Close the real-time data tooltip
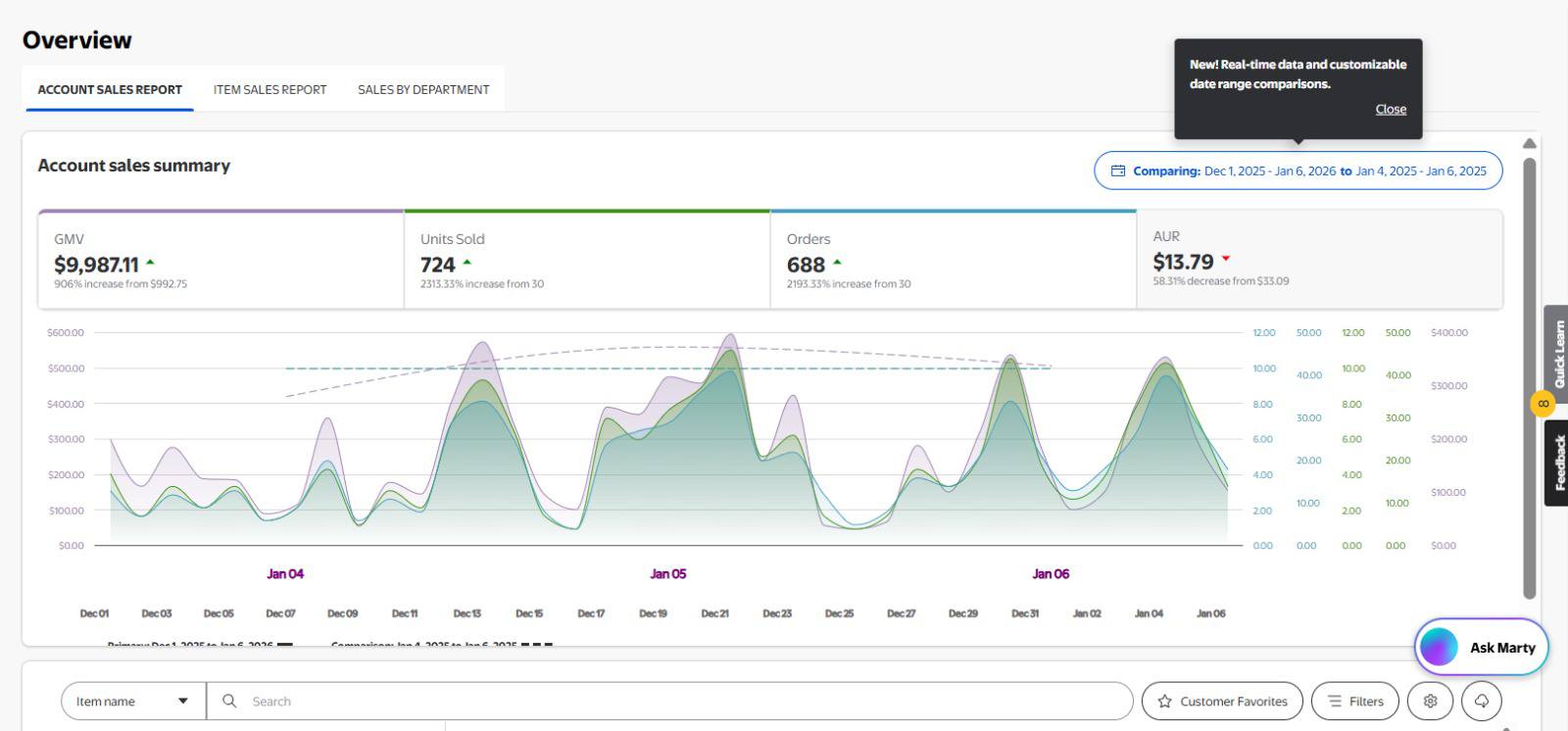 pyautogui.click(x=1390, y=109)
